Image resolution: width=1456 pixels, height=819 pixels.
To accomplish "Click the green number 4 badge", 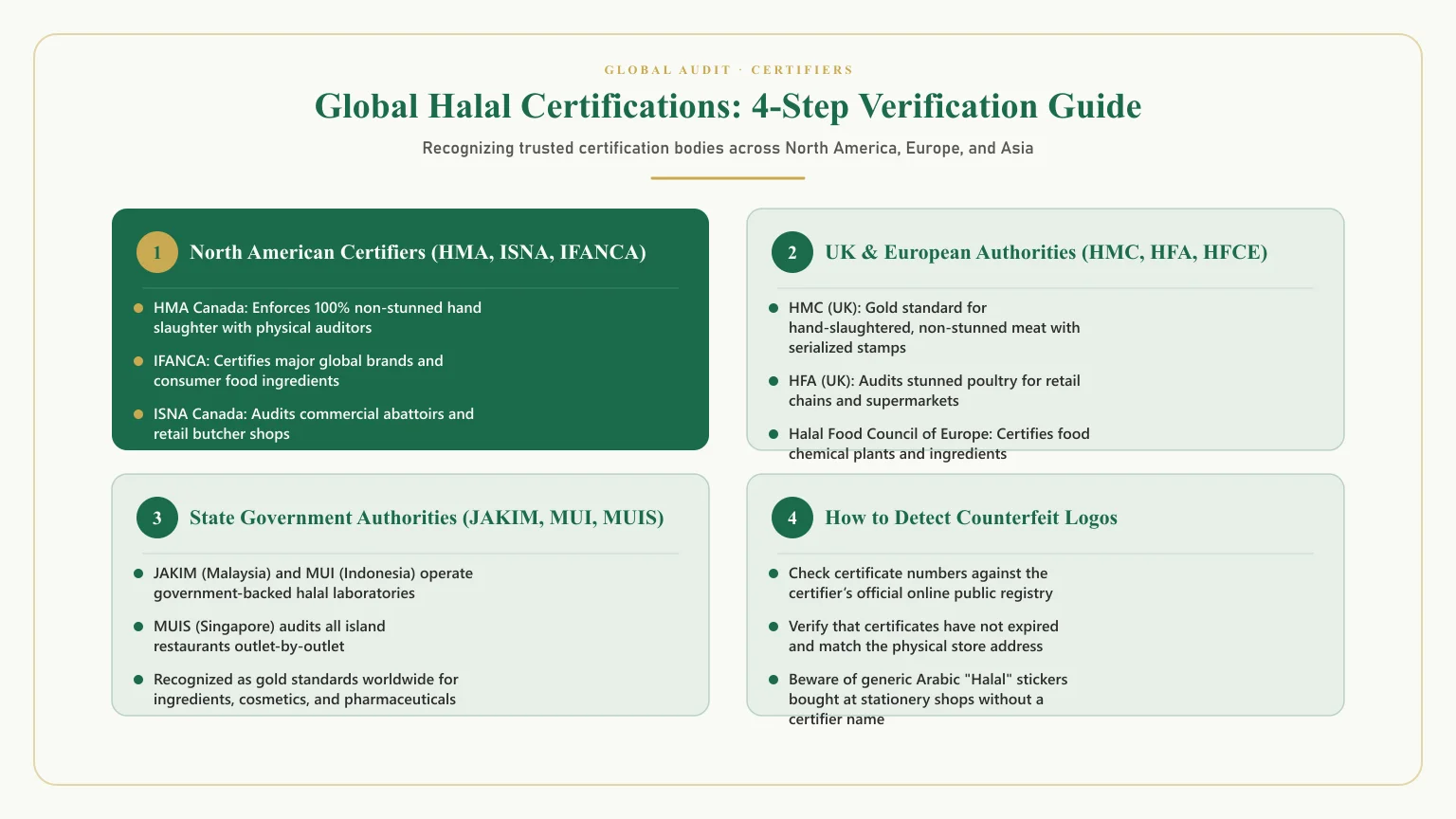I will click(792, 518).
